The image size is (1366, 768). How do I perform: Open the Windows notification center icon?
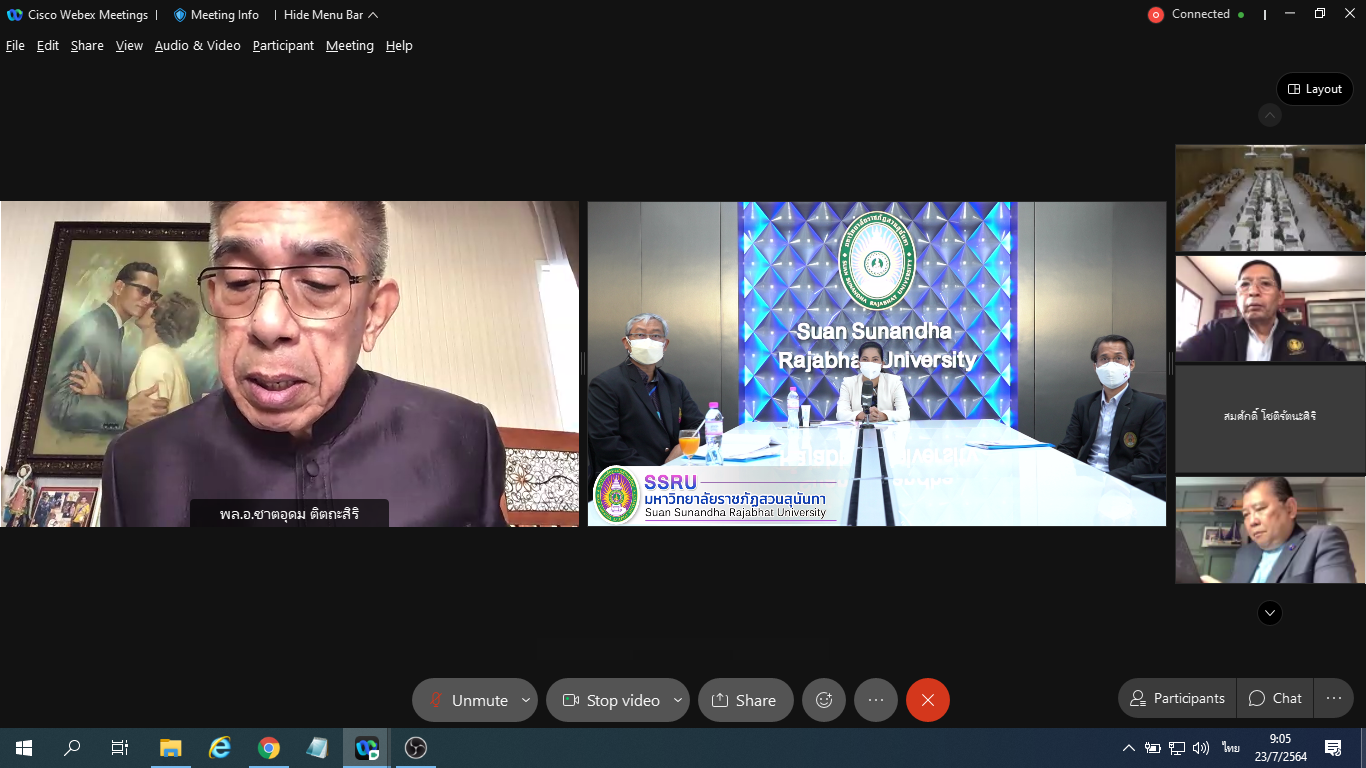1332,748
